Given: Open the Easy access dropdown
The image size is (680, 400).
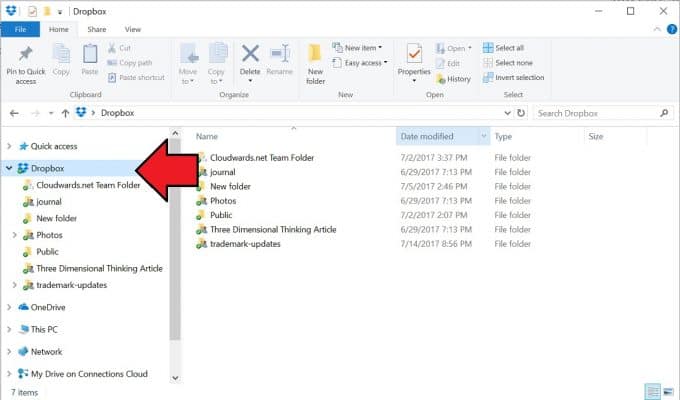Looking at the screenshot, I should pyautogui.click(x=360, y=63).
